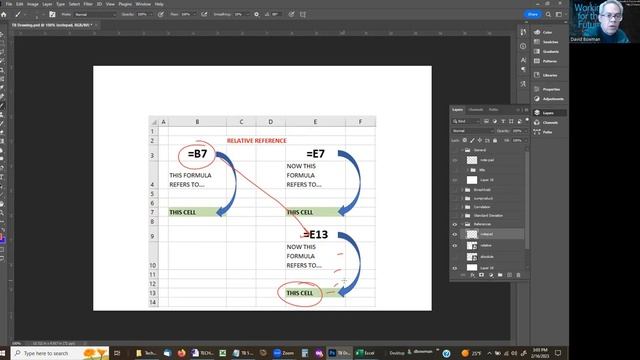
Task: Click the Share button
Action: coord(532,14)
